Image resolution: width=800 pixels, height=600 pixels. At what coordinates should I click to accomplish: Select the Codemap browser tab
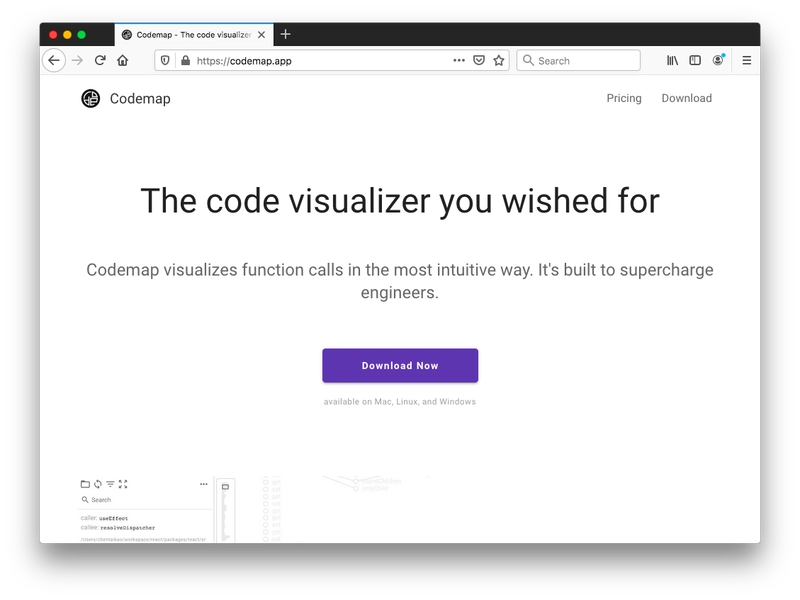194,35
